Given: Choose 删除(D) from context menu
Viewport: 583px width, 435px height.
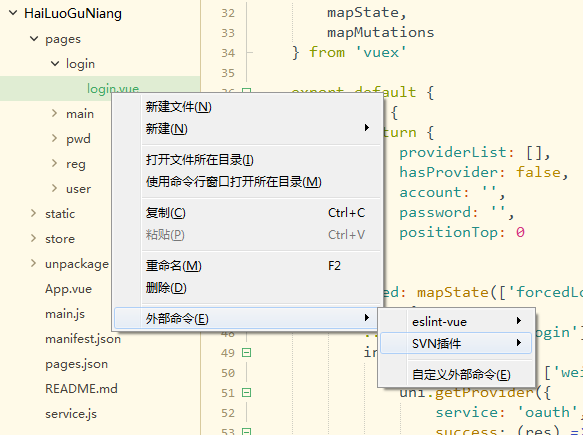Looking at the screenshot, I should [x=247, y=288].
